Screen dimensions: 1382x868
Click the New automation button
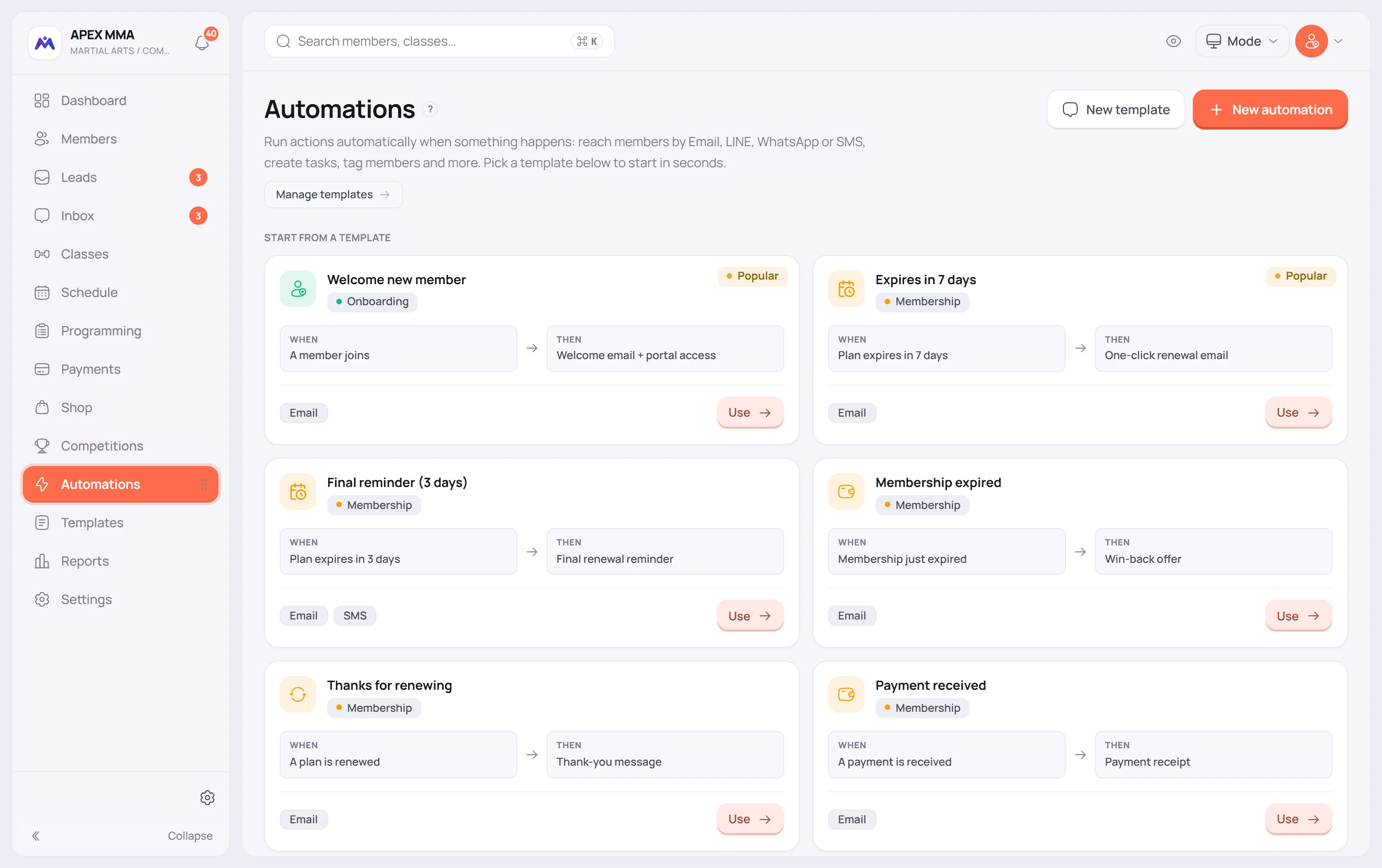point(1270,109)
